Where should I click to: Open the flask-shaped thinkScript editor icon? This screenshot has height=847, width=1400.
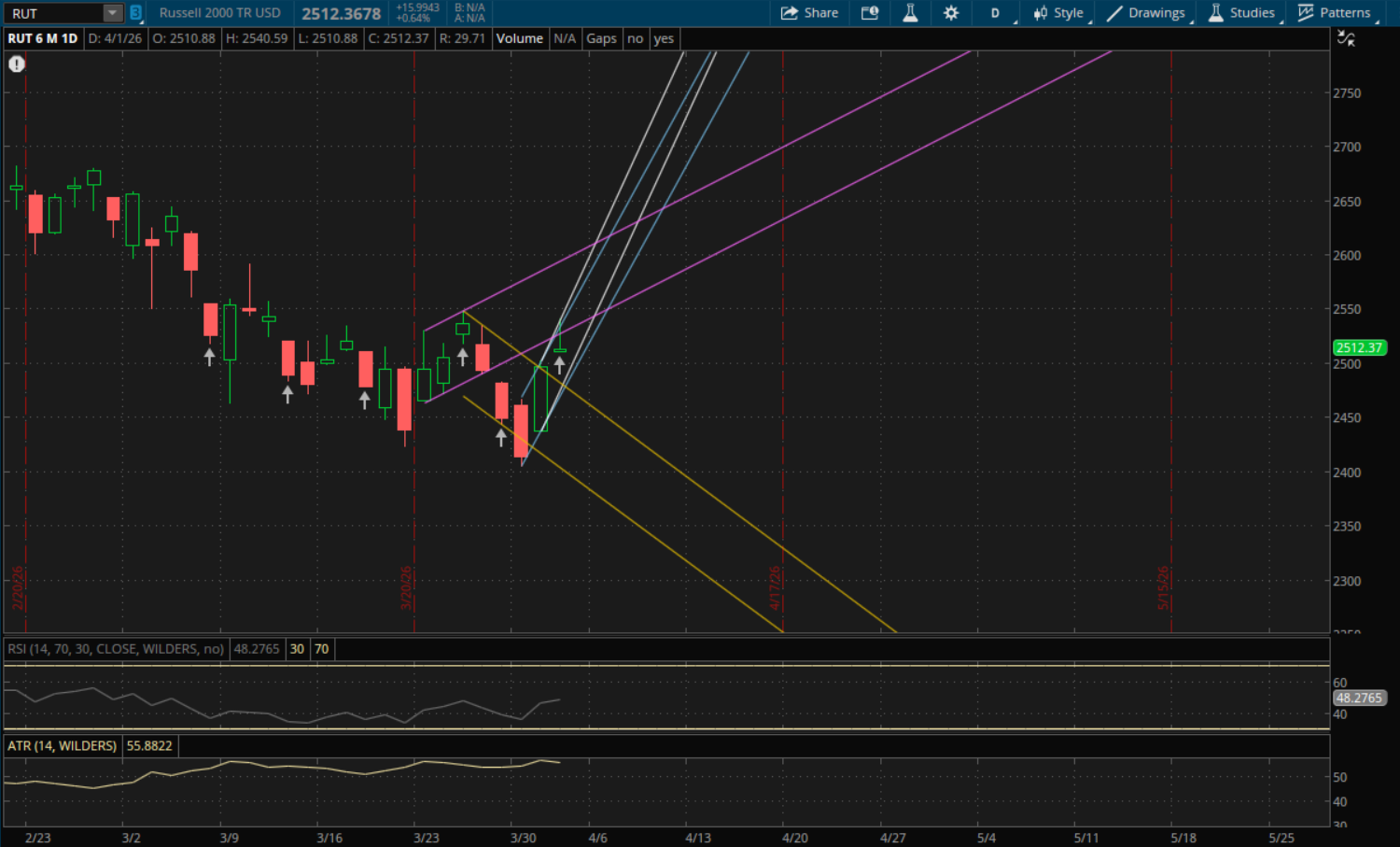[910, 13]
